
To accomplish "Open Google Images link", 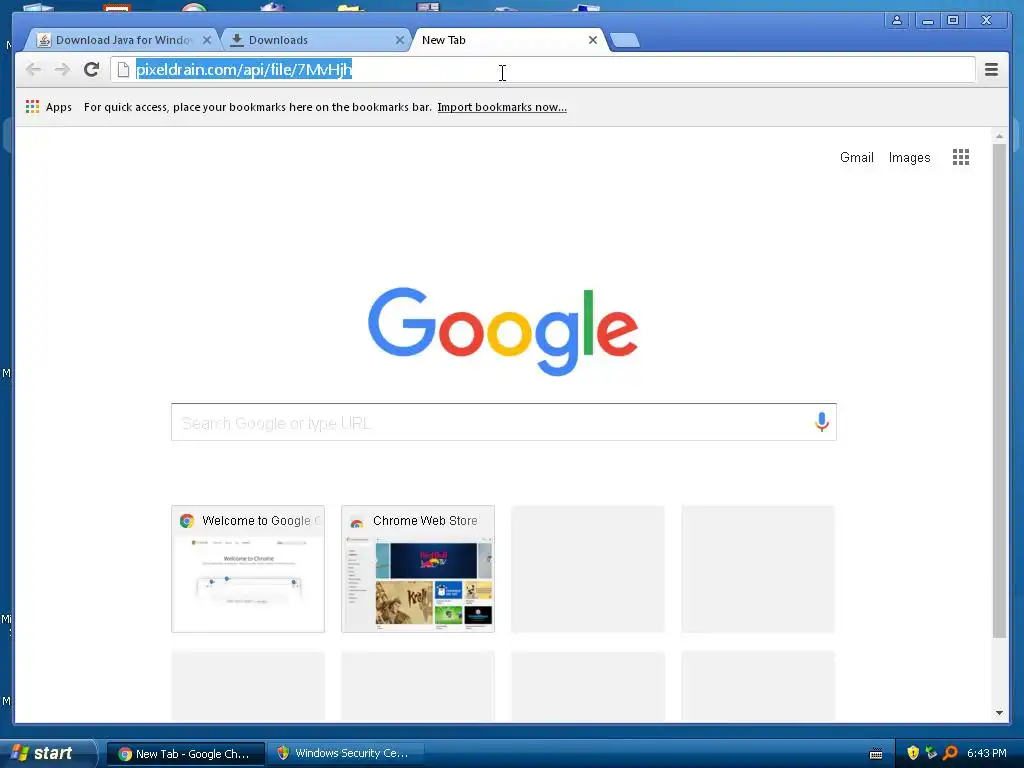I will point(909,157).
